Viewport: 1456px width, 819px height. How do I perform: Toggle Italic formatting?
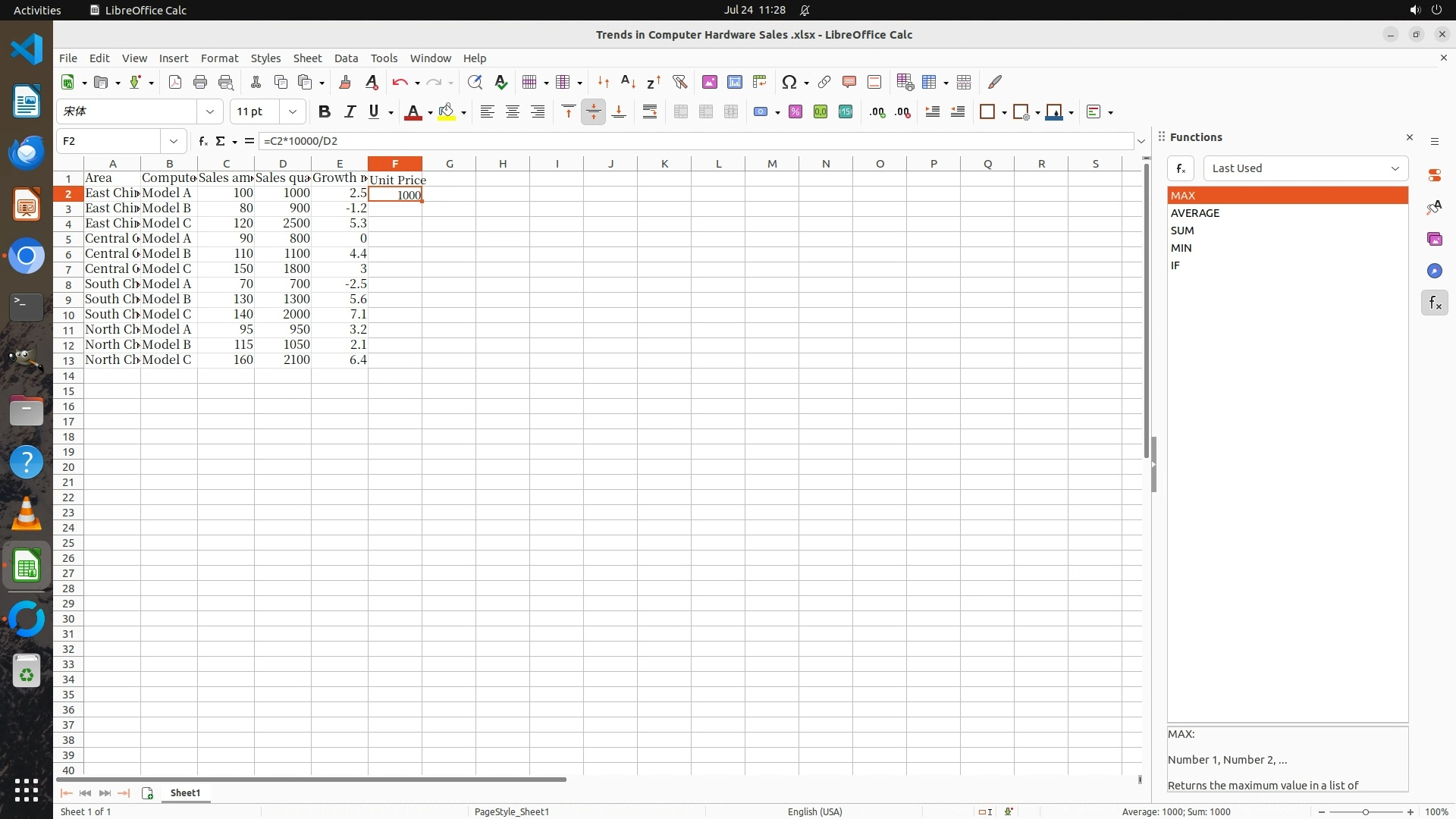tap(350, 111)
